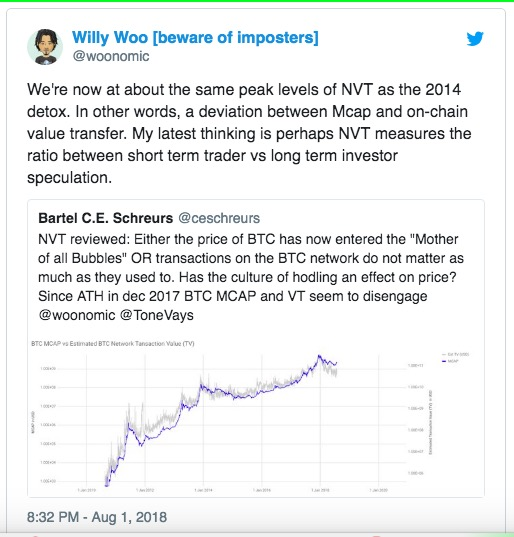Open the Willy Woo display name link

tap(195, 37)
